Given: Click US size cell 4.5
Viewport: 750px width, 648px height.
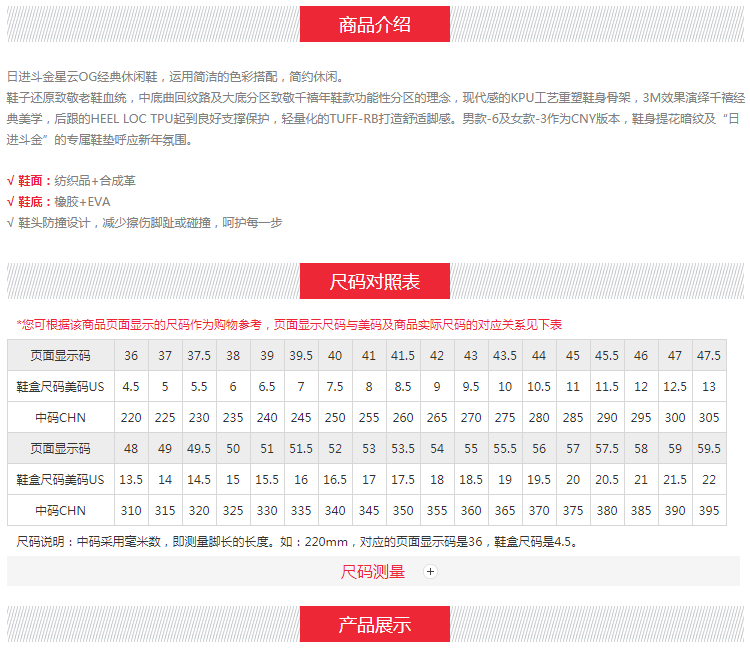Looking at the screenshot, I should point(131,386).
